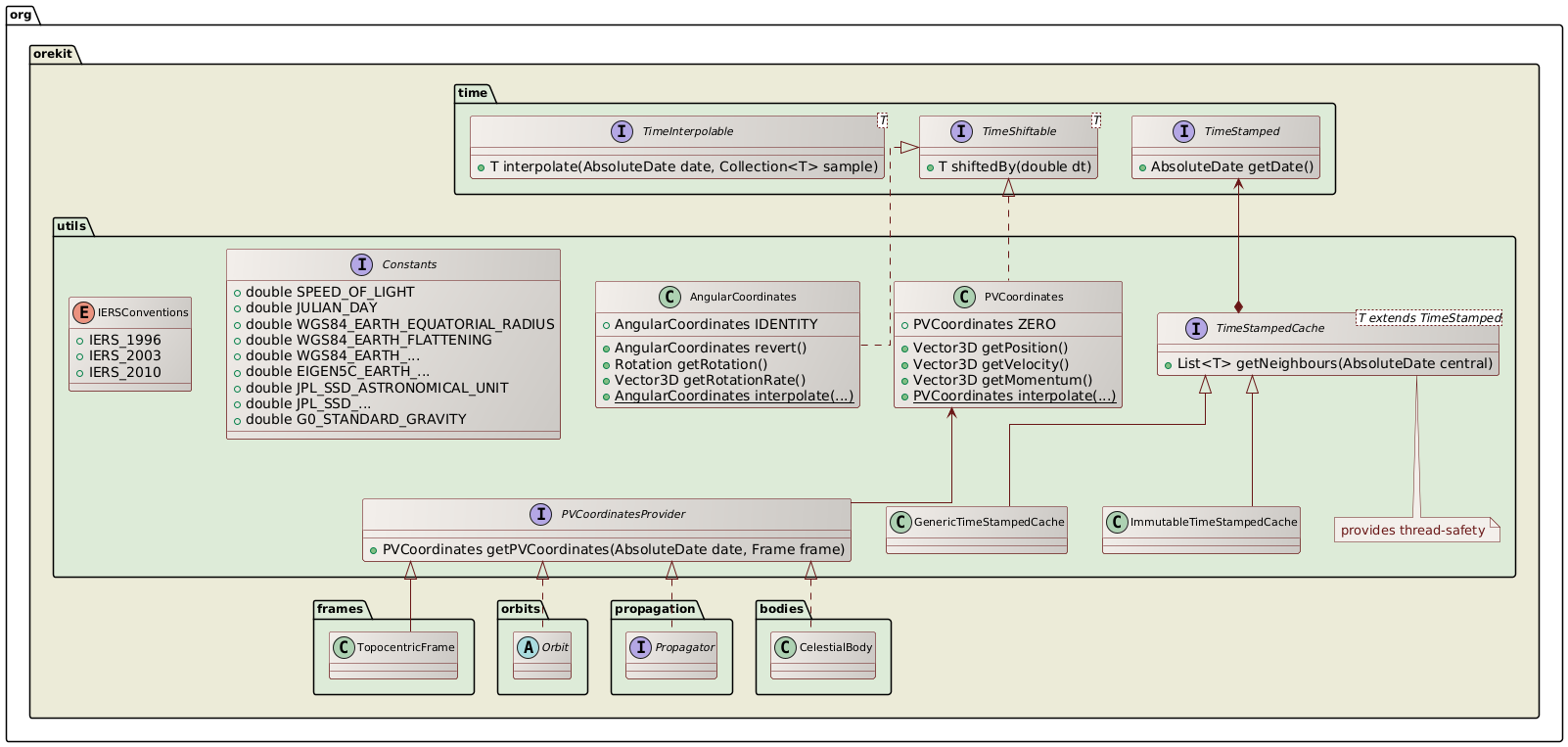
Task: Click 'PVCoordinates getPVCoordinates(AbsoluteDate date, Frame frame)' method
Action: (x=614, y=549)
